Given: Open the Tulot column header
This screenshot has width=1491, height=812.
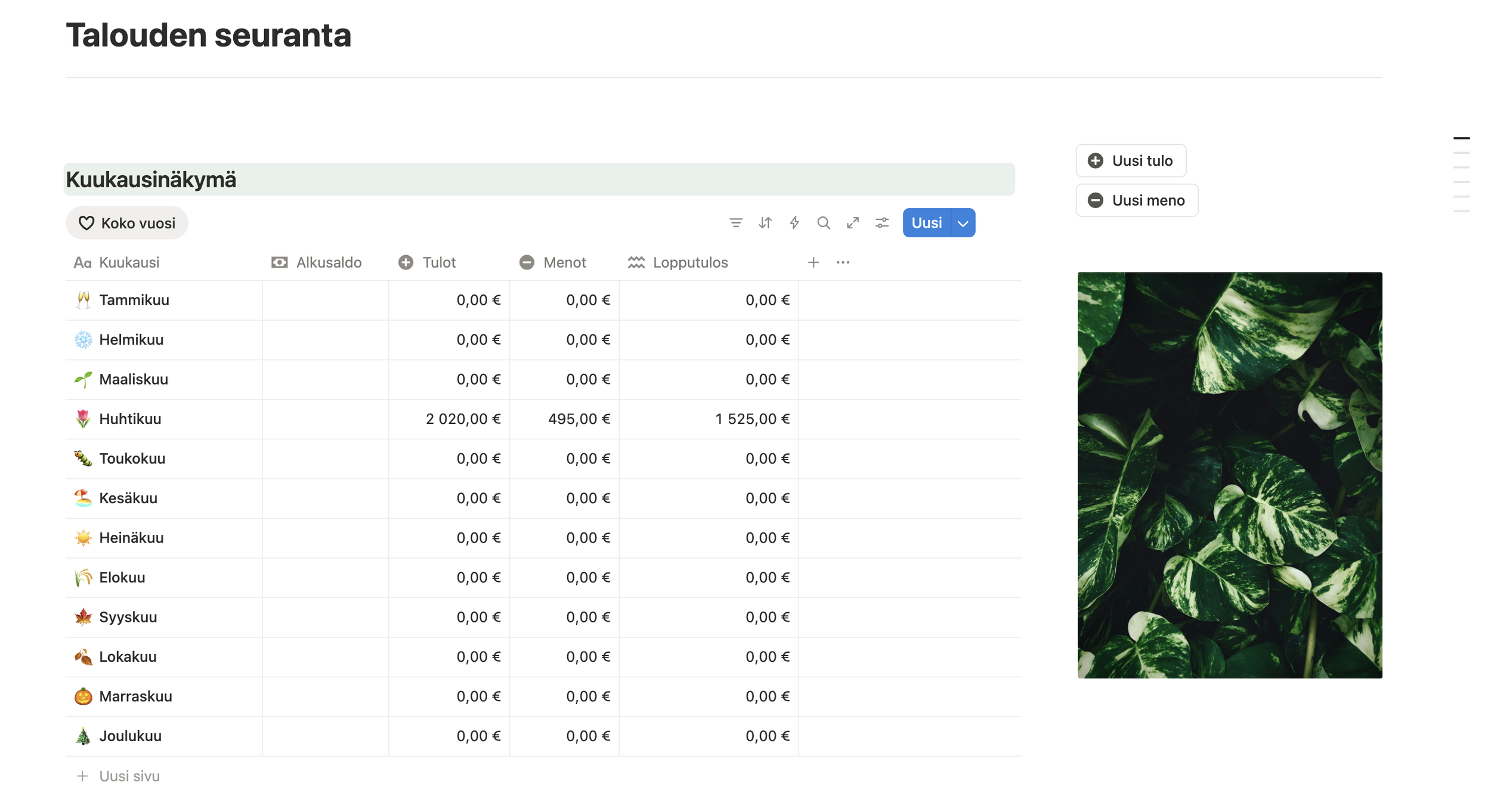Looking at the screenshot, I should click(x=438, y=262).
